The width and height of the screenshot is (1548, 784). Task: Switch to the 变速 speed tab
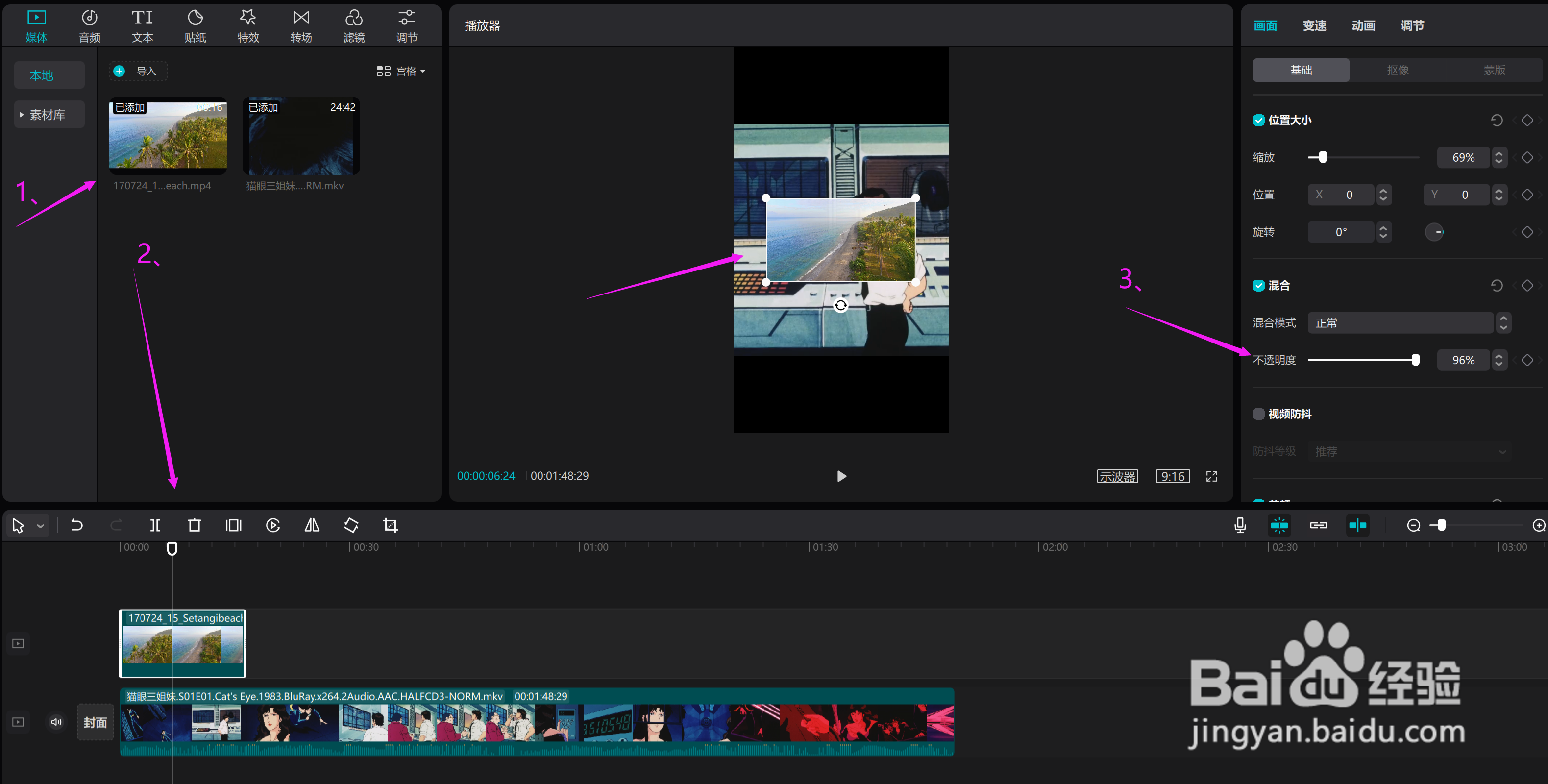(x=1314, y=26)
